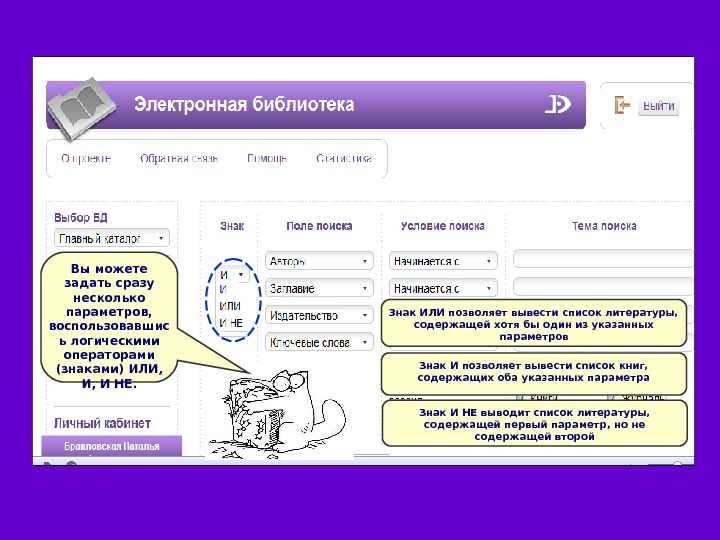Screen dimensions: 720x540
Task: Expand the Знак operator dropdown showing И
Action: click(233, 275)
